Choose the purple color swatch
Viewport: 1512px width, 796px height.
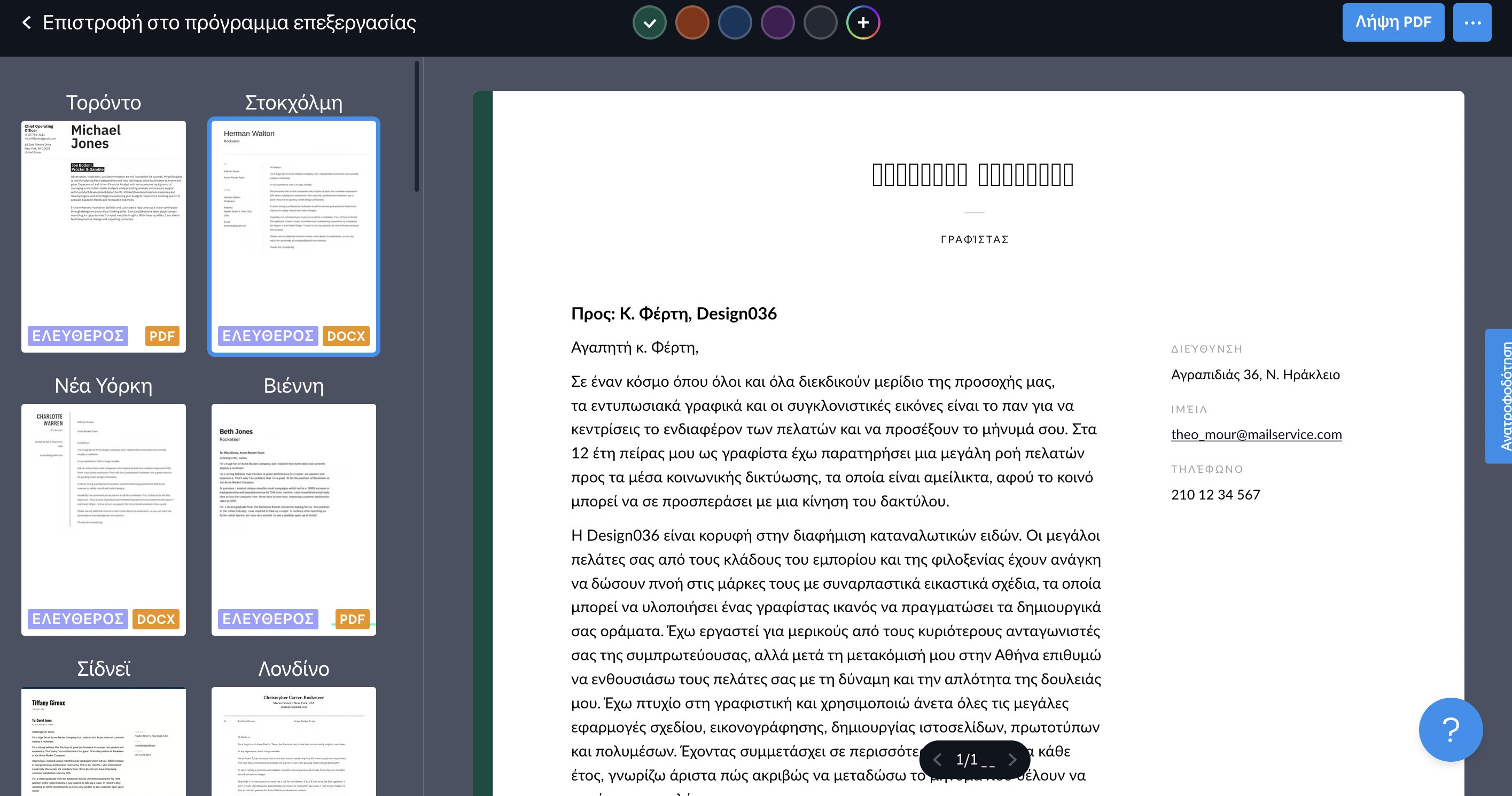click(777, 23)
